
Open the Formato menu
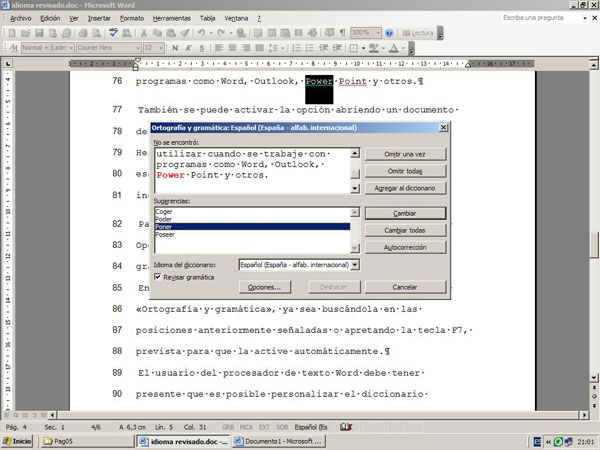(132, 18)
